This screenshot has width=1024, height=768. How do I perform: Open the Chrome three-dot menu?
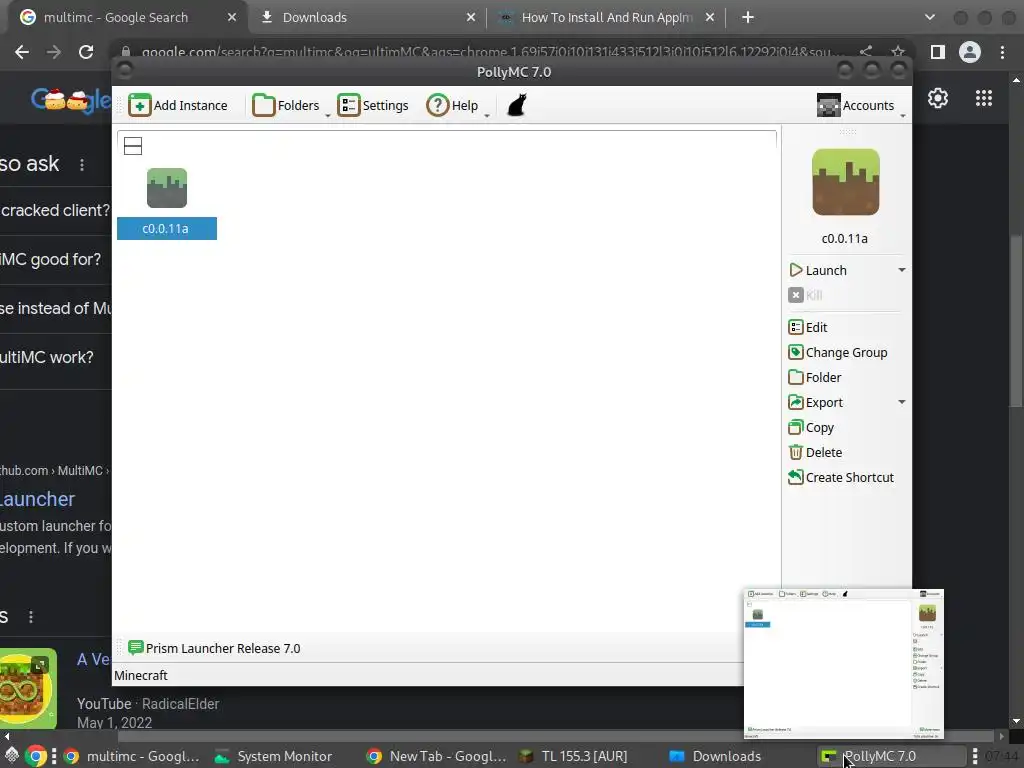click(1002, 52)
